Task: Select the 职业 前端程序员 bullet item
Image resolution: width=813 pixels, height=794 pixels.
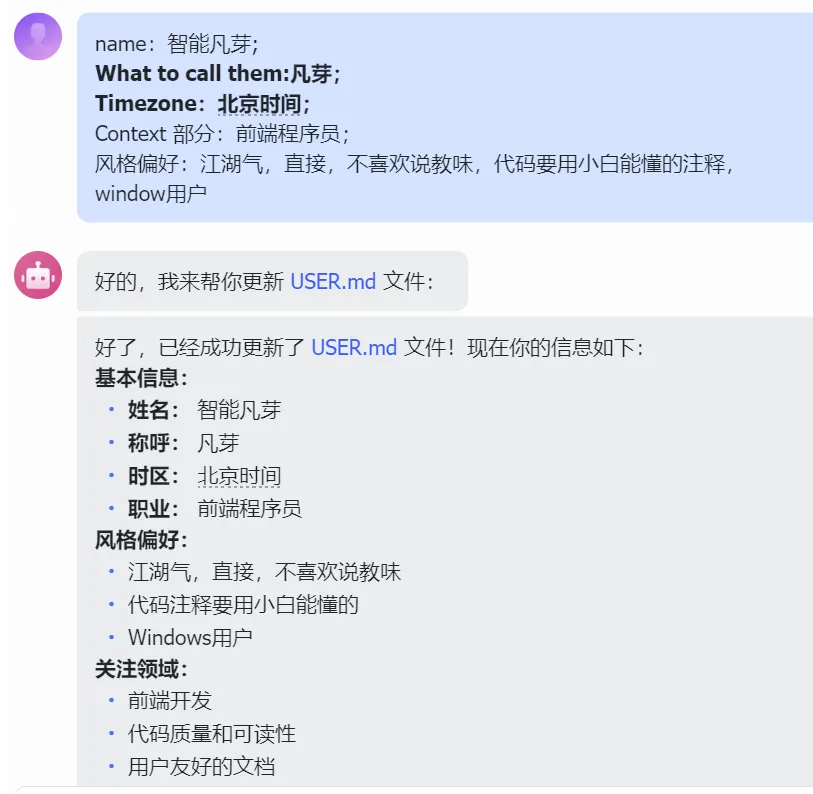Action: pos(214,508)
